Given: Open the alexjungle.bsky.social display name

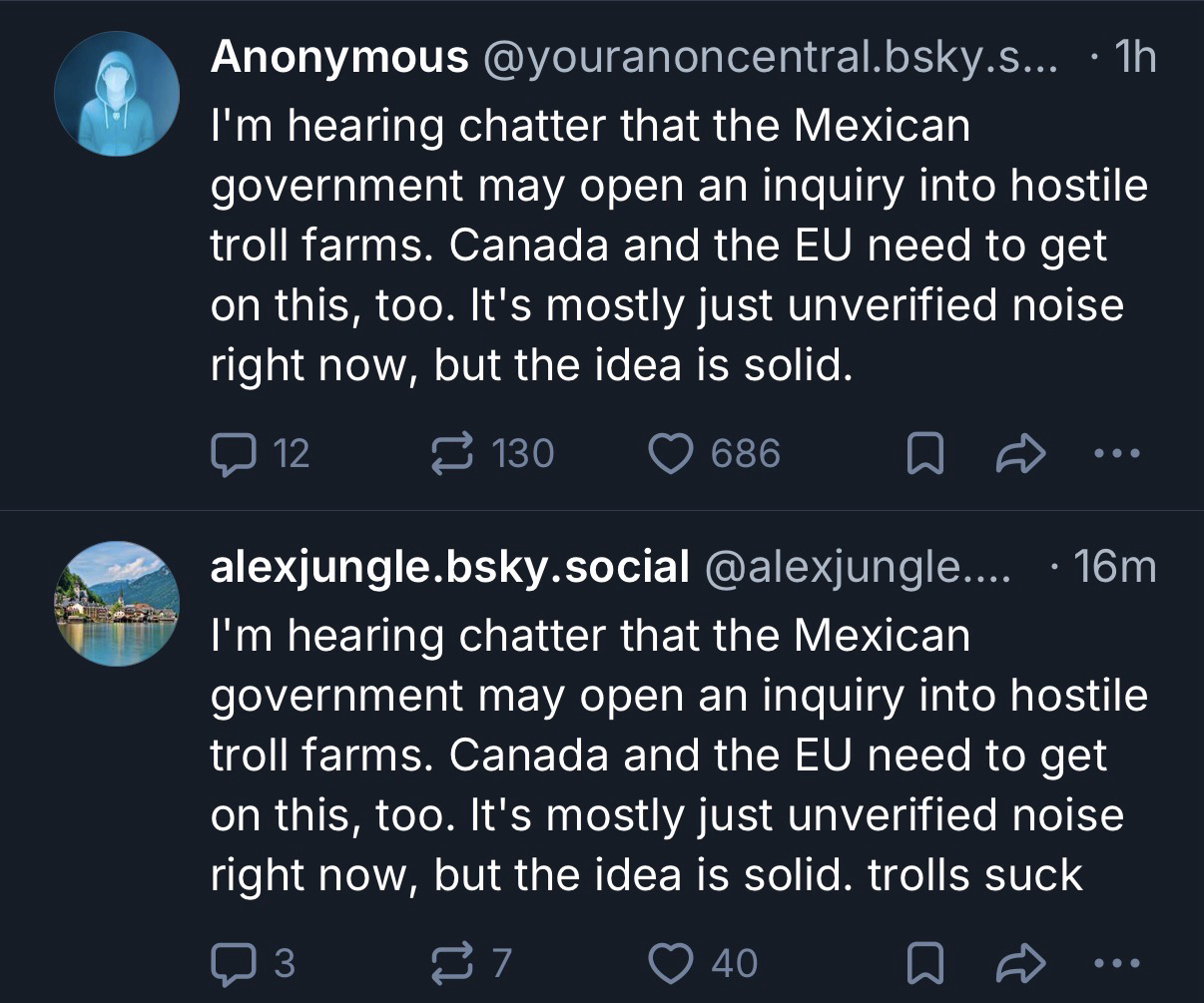Looking at the screenshot, I should [x=449, y=568].
